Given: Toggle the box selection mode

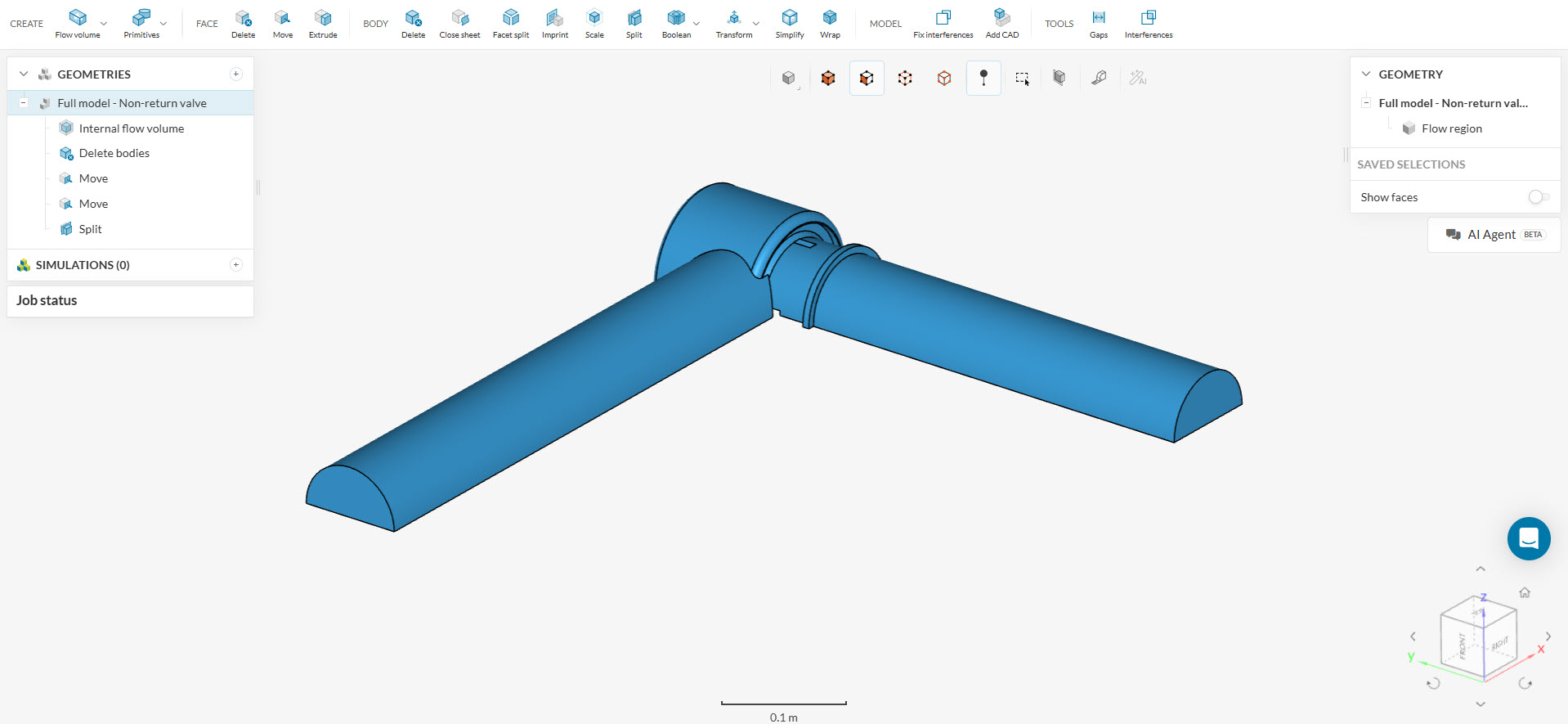Looking at the screenshot, I should point(1022,79).
